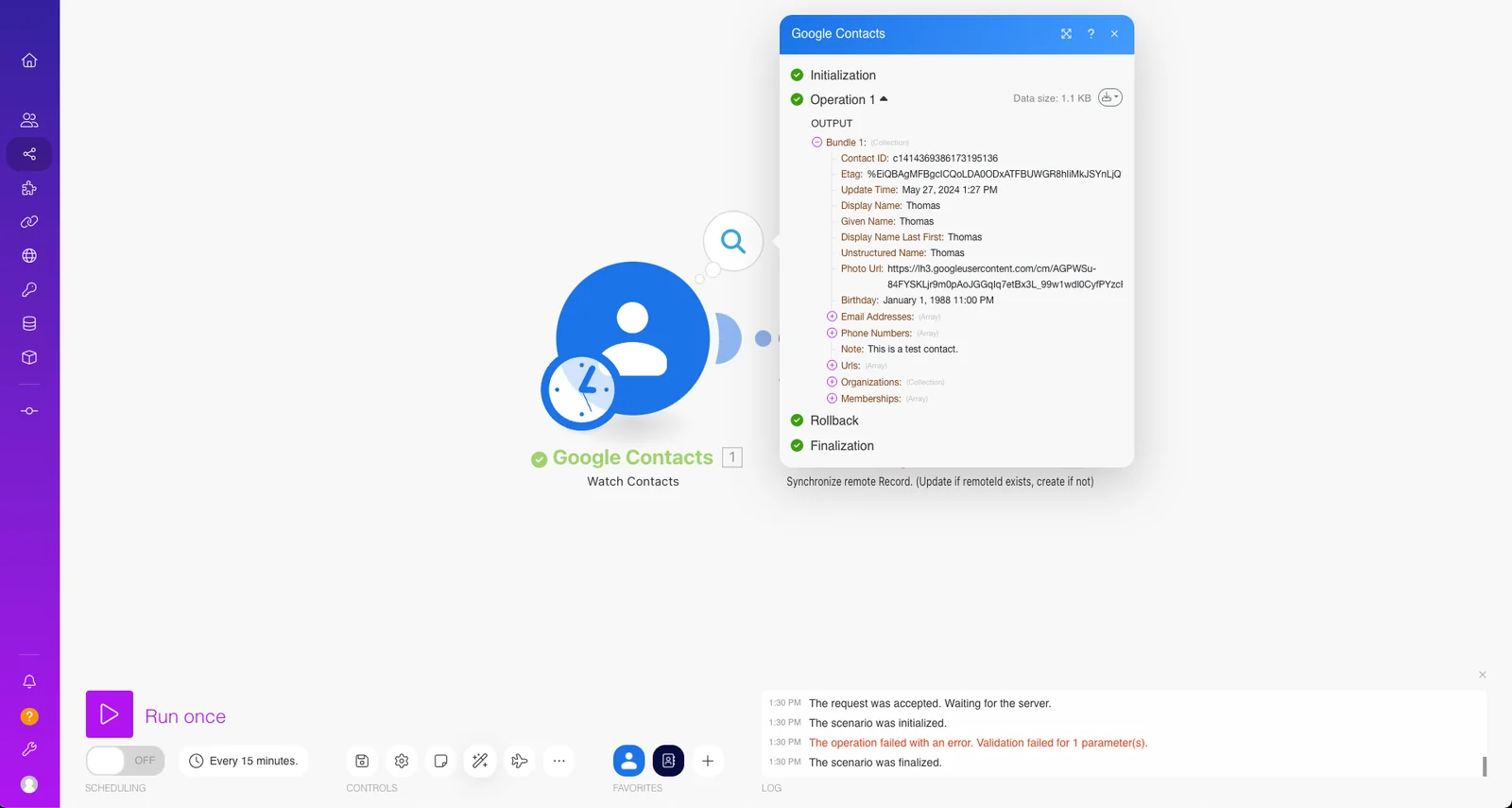This screenshot has height=808, width=1512.
Task: Open scenario settings gear icon
Action: [x=402, y=761]
